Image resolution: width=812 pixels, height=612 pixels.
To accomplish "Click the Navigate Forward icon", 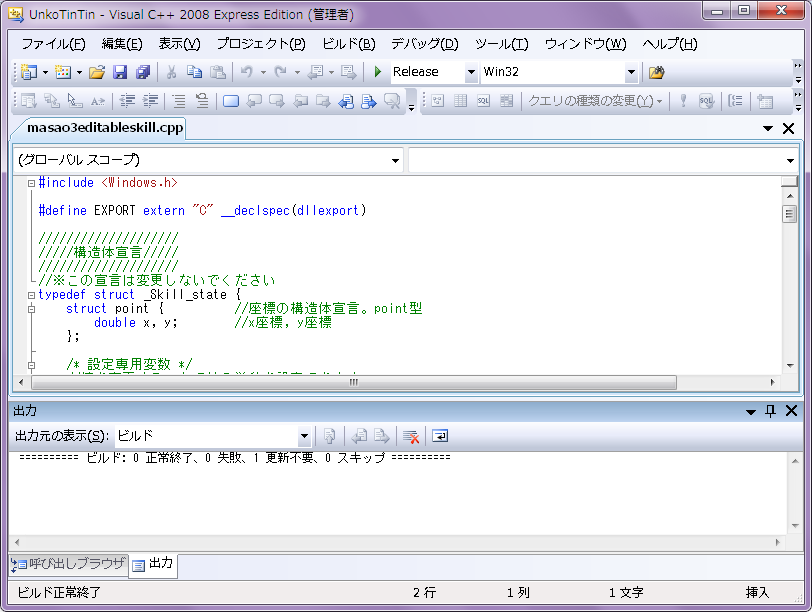I will coord(349,72).
